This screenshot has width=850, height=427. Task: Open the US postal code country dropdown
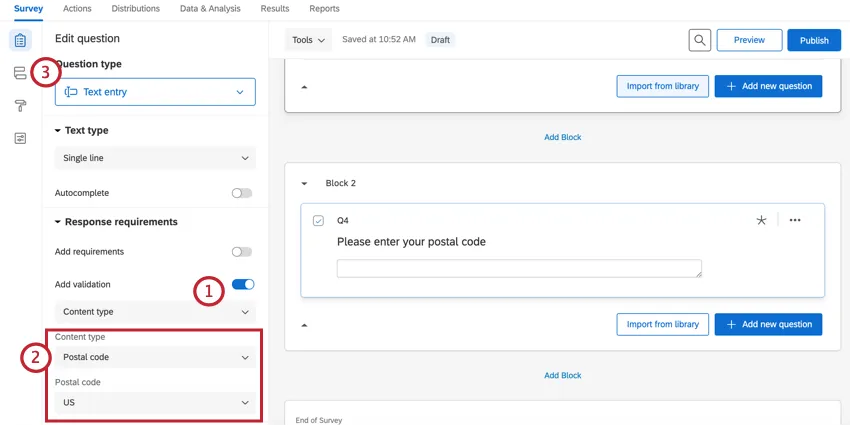click(x=155, y=403)
